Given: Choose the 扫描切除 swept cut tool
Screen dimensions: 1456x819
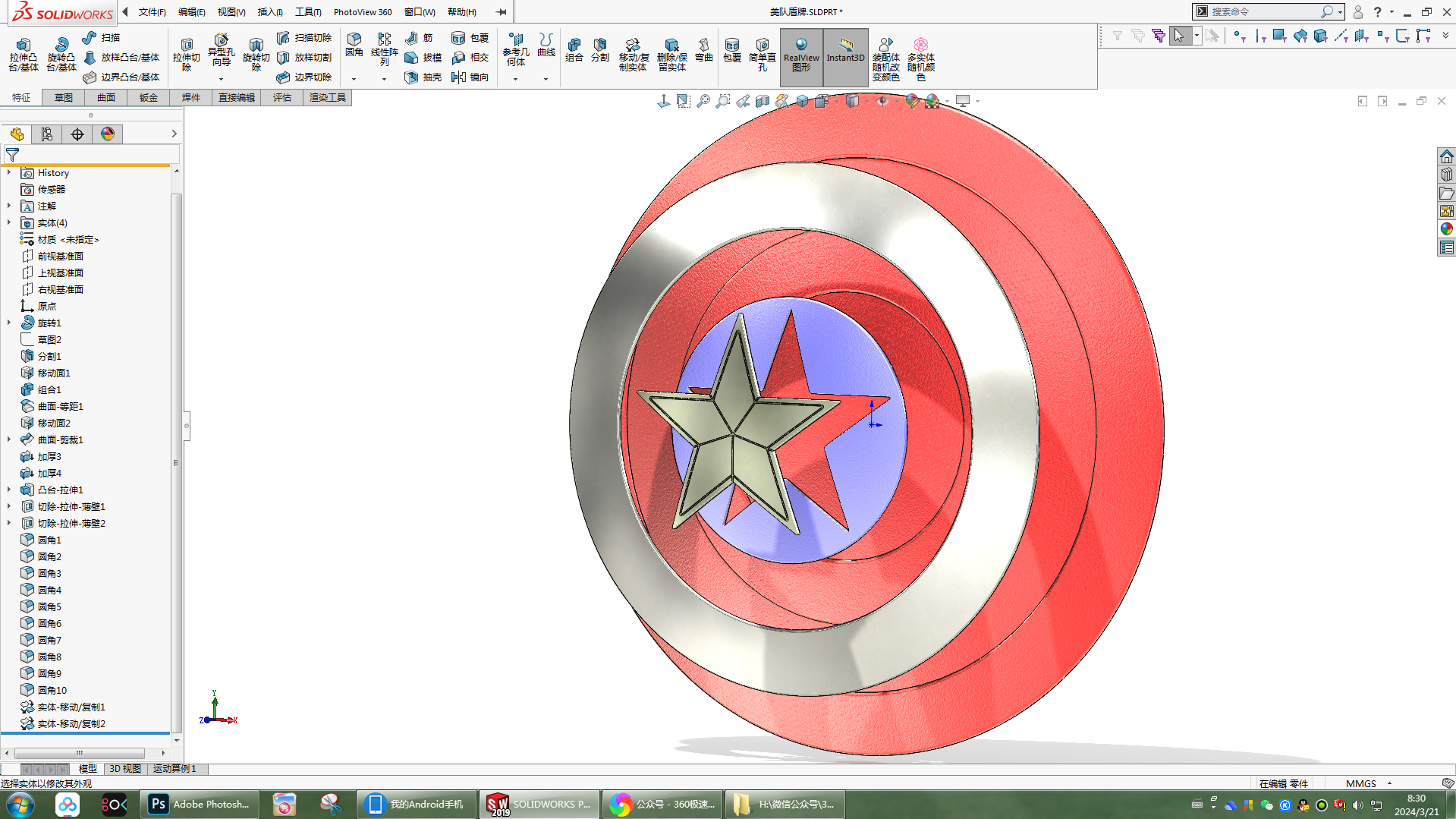Looking at the screenshot, I should point(304,37).
